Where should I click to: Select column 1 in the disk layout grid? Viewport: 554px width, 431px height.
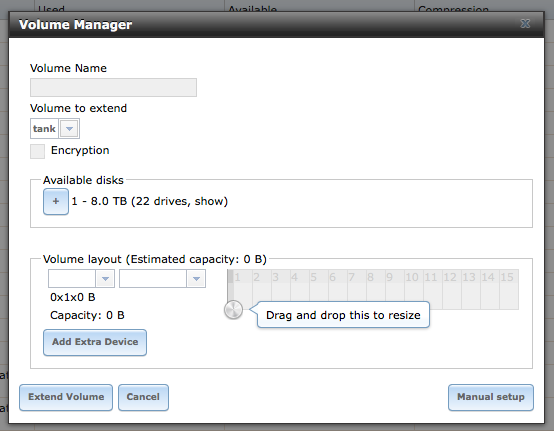(x=243, y=290)
